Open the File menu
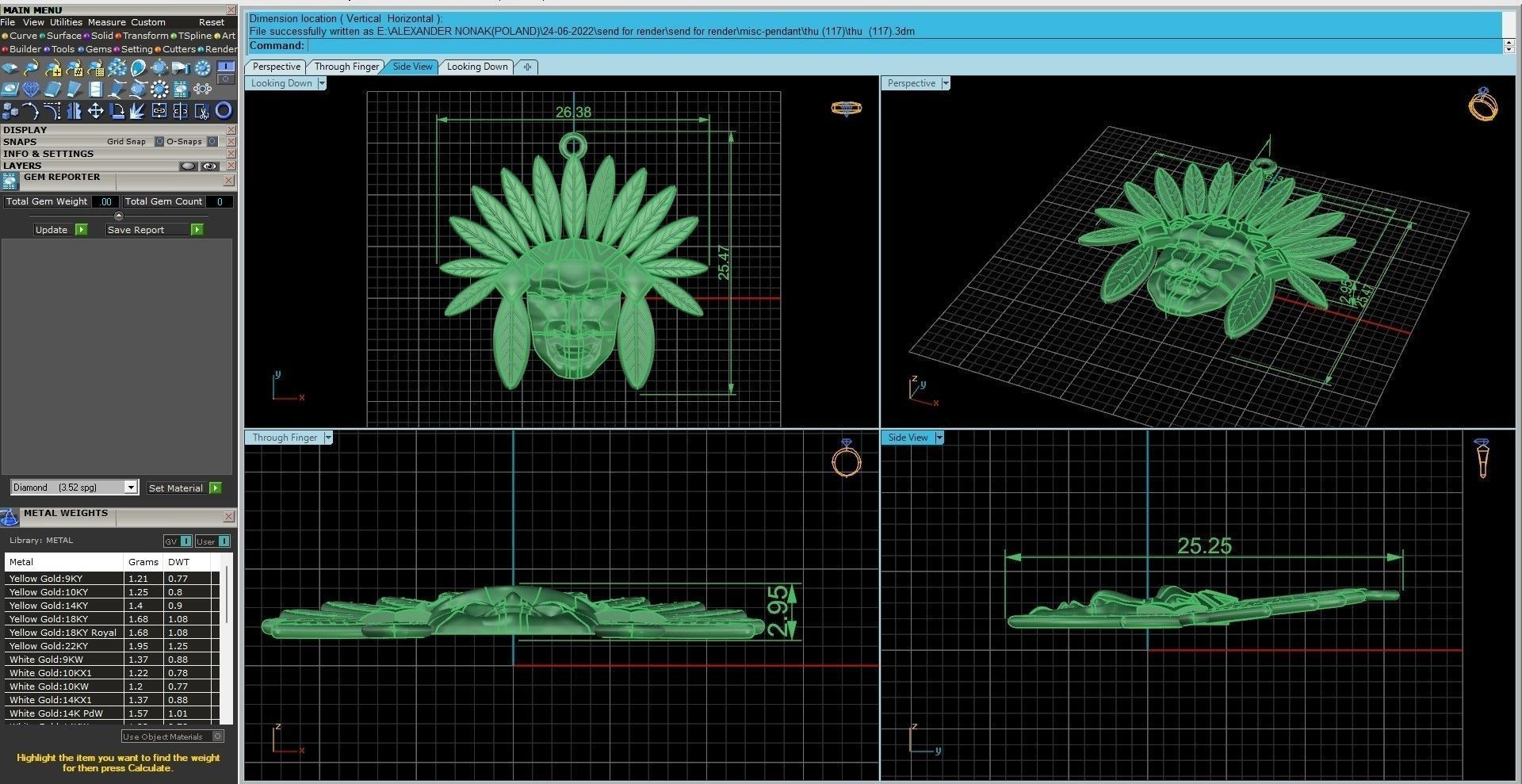 click(x=8, y=22)
